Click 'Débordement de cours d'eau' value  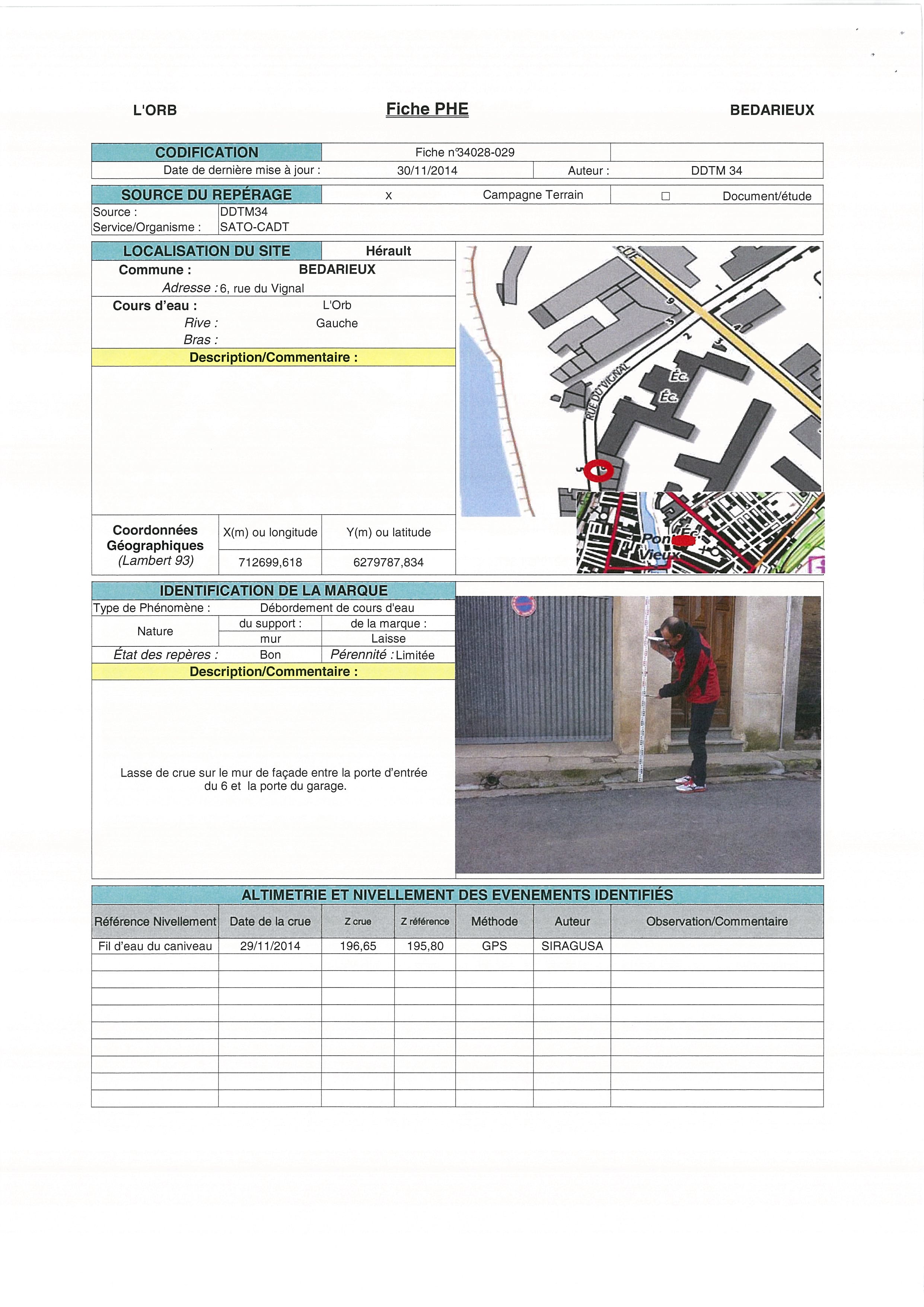pos(337,607)
